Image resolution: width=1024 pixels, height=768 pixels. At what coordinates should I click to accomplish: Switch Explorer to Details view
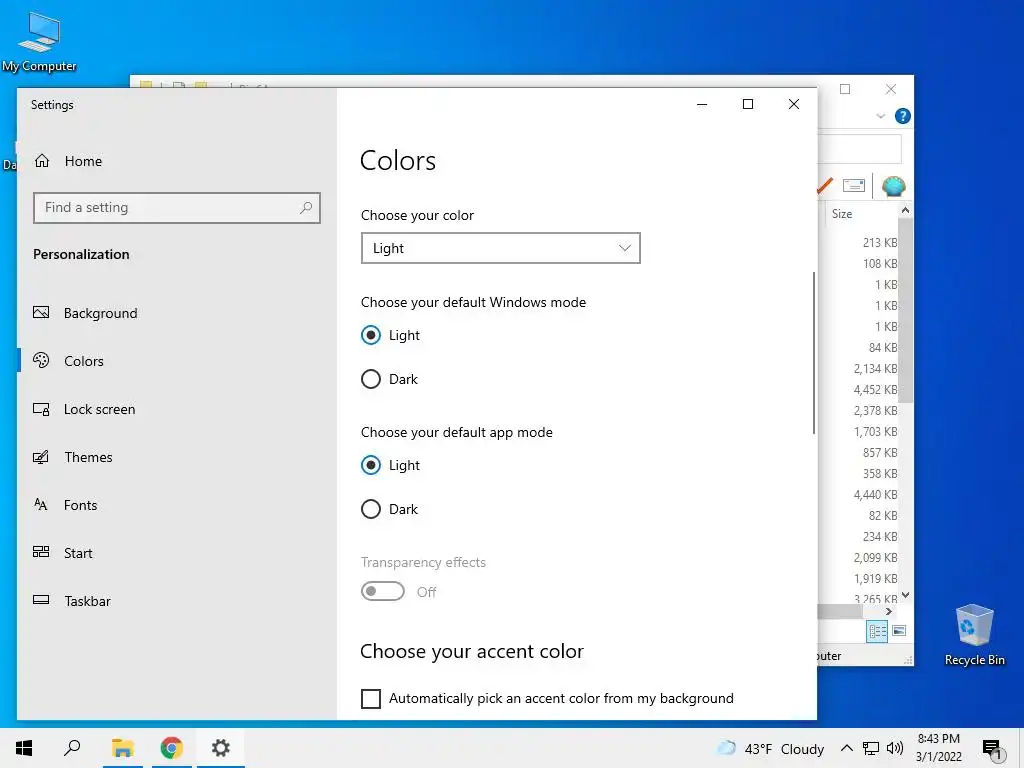[x=877, y=631]
